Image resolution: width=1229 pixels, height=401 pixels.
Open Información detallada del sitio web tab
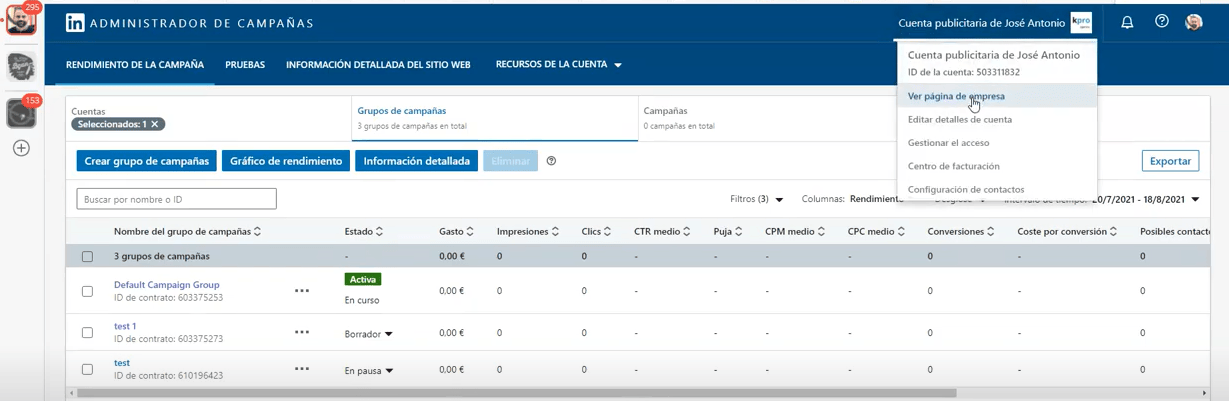point(378,64)
